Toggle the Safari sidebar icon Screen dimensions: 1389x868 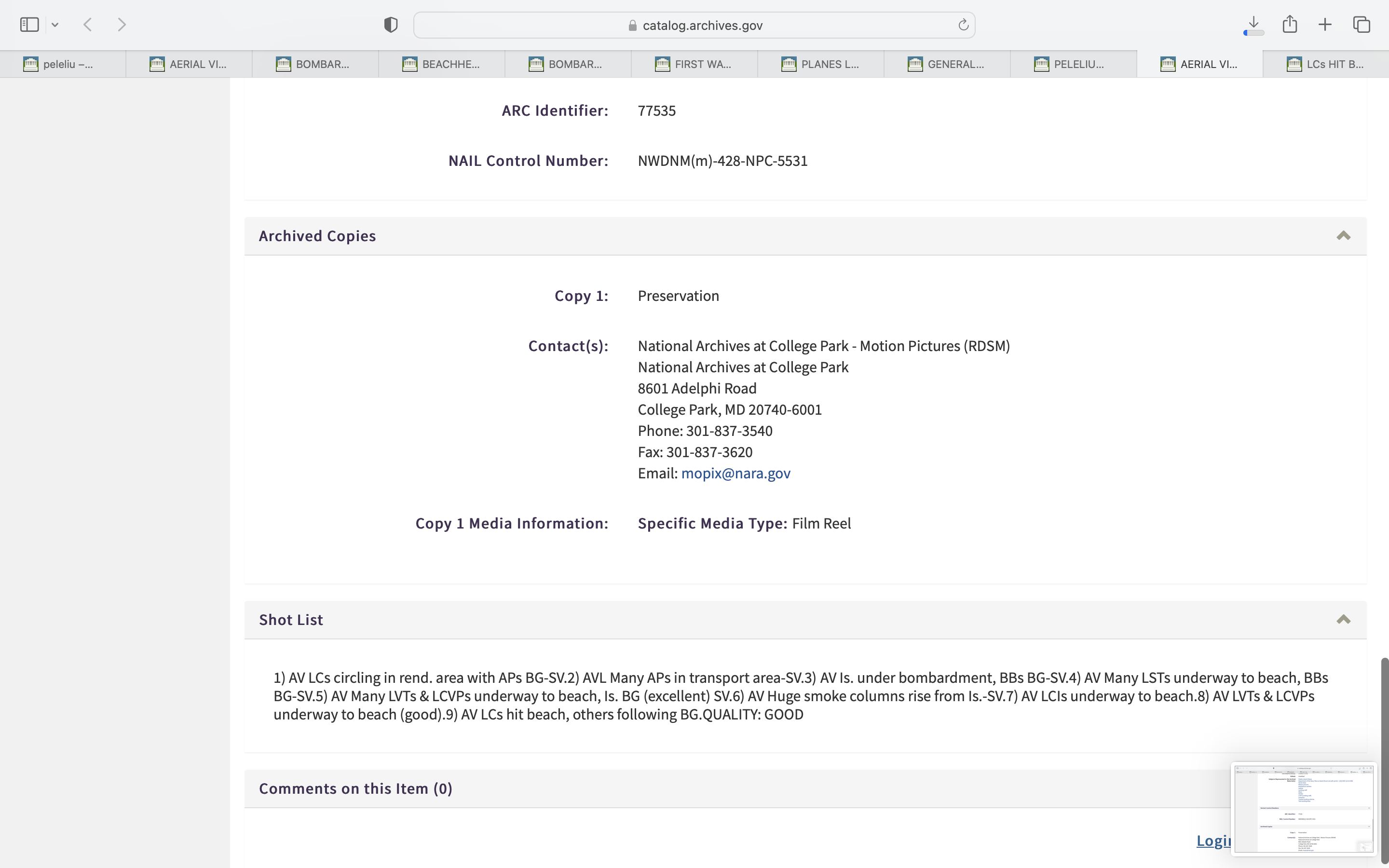click(x=29, y=25)
